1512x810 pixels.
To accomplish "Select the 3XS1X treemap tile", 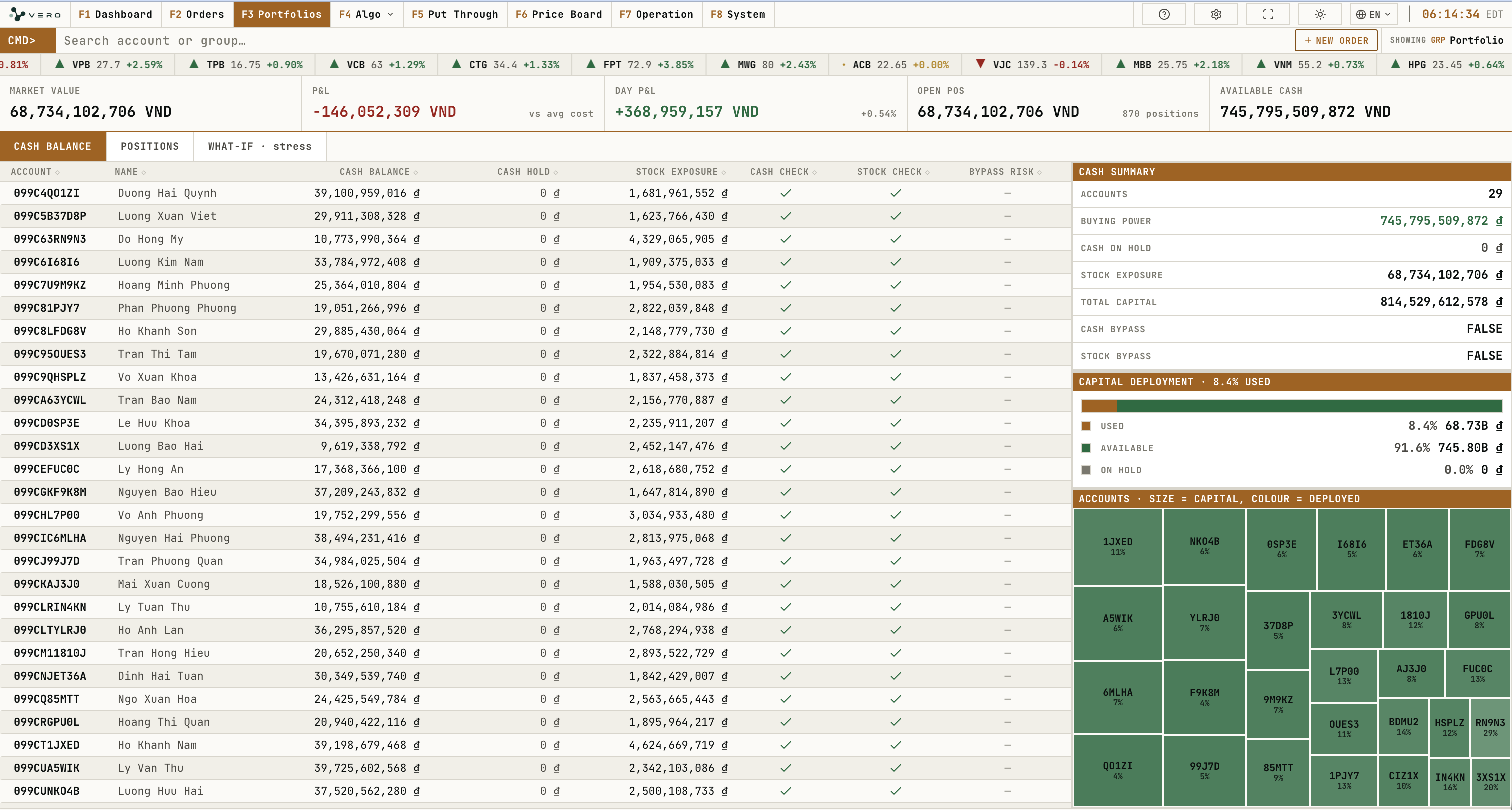I will pyautogui.click(x=1490, y=782).
